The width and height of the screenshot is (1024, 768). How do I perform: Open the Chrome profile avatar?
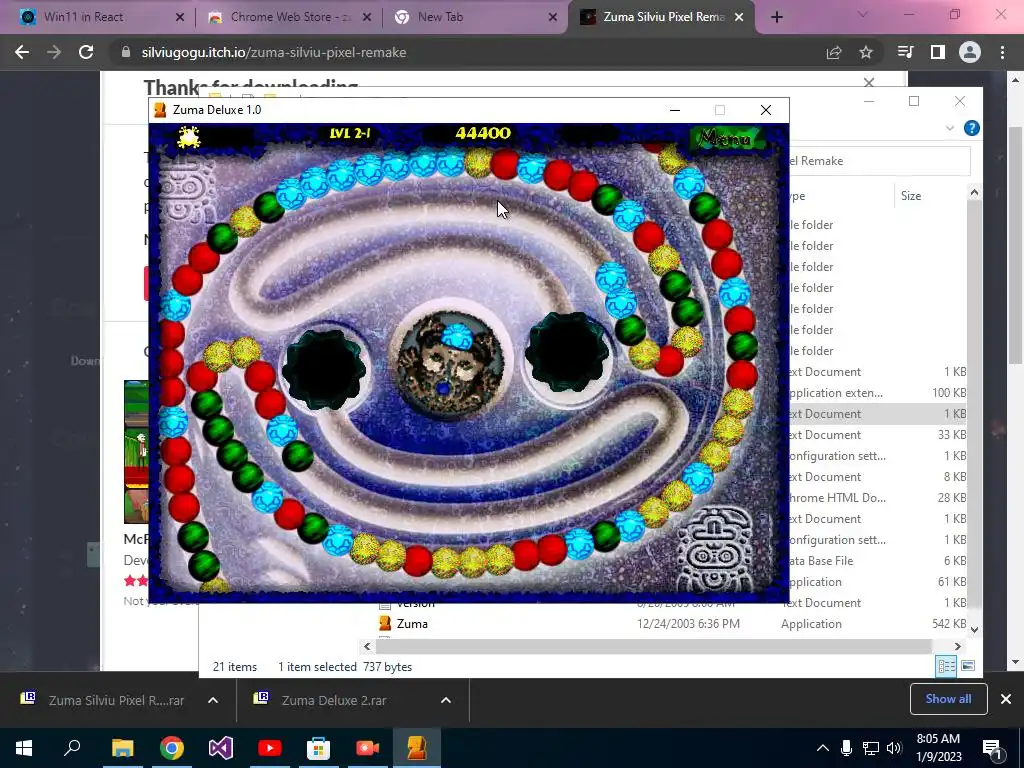point(970,52)
